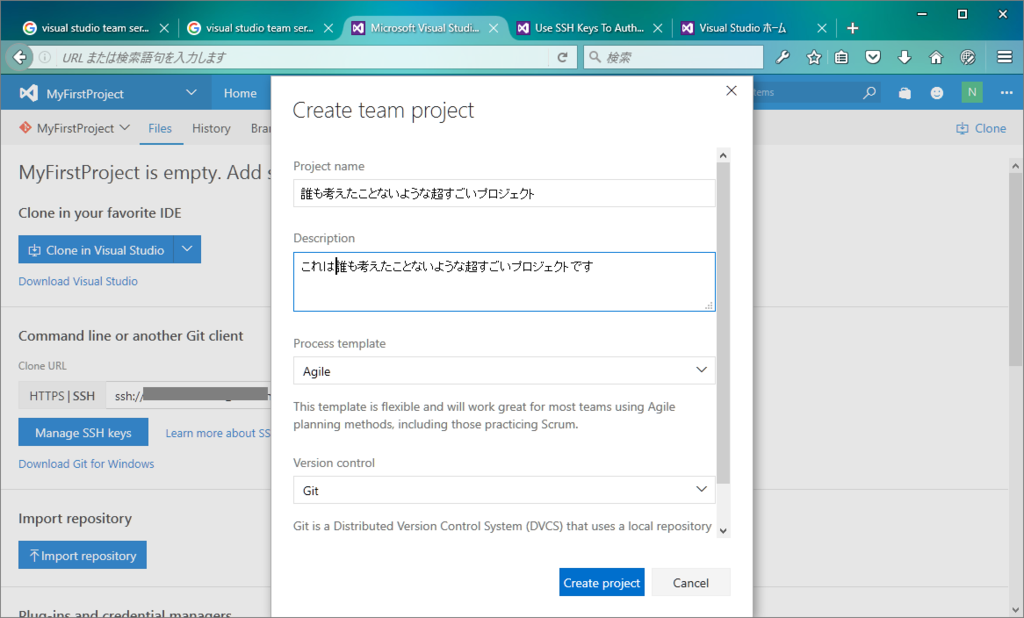The width and height of the screenshot is (1024, 618).
Task: Click the smiley feedback icon
Action: point(936,93)
